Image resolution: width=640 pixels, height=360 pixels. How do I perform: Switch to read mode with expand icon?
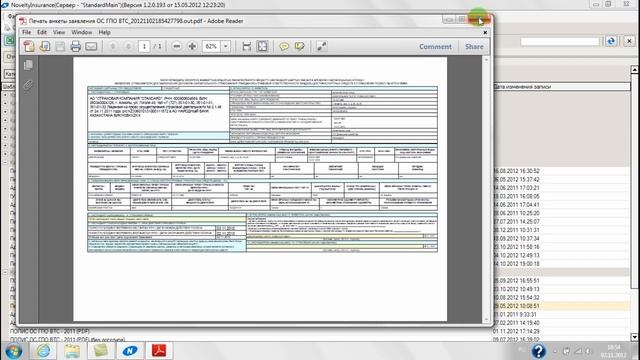pyautogui.click(x=321, y=47)
